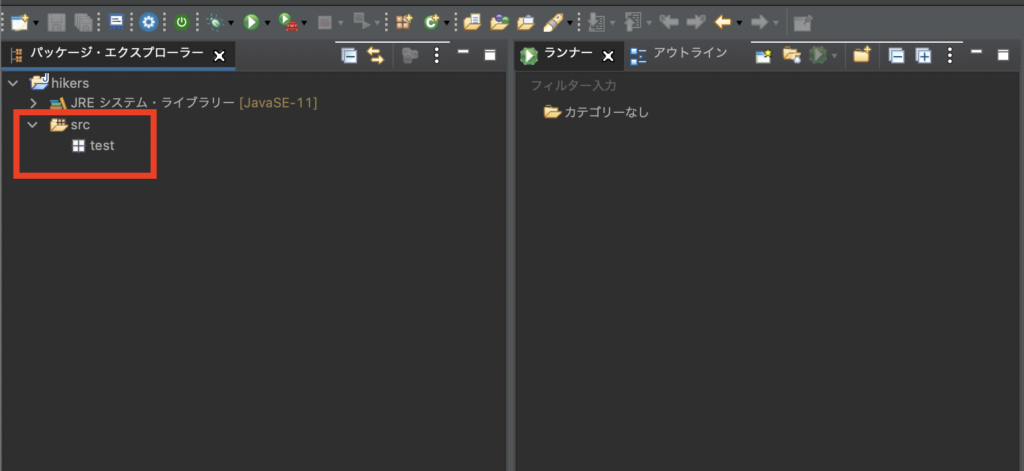Click the yellow Back arrow icon

(x=723, y=22)
